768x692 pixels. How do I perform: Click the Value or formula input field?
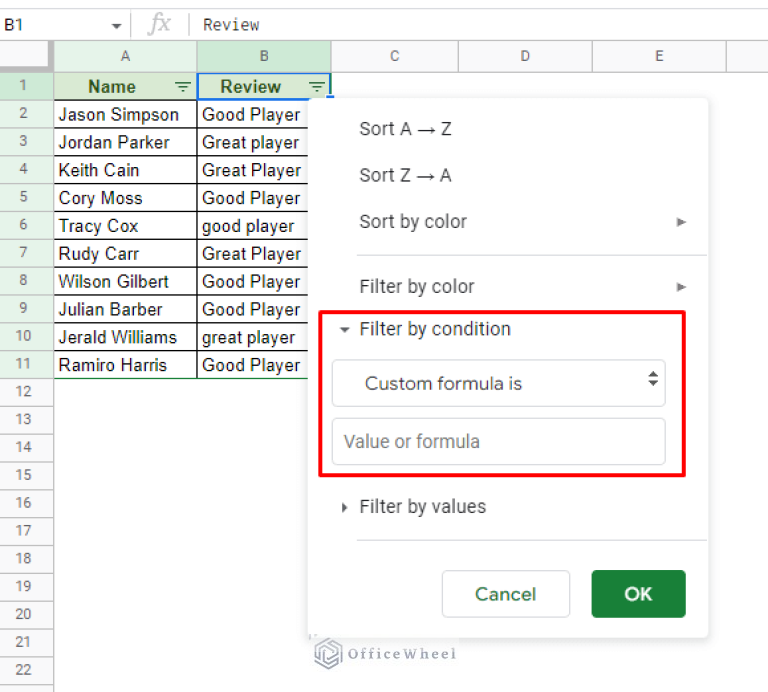pyautogui.click(x=498, y=441)
